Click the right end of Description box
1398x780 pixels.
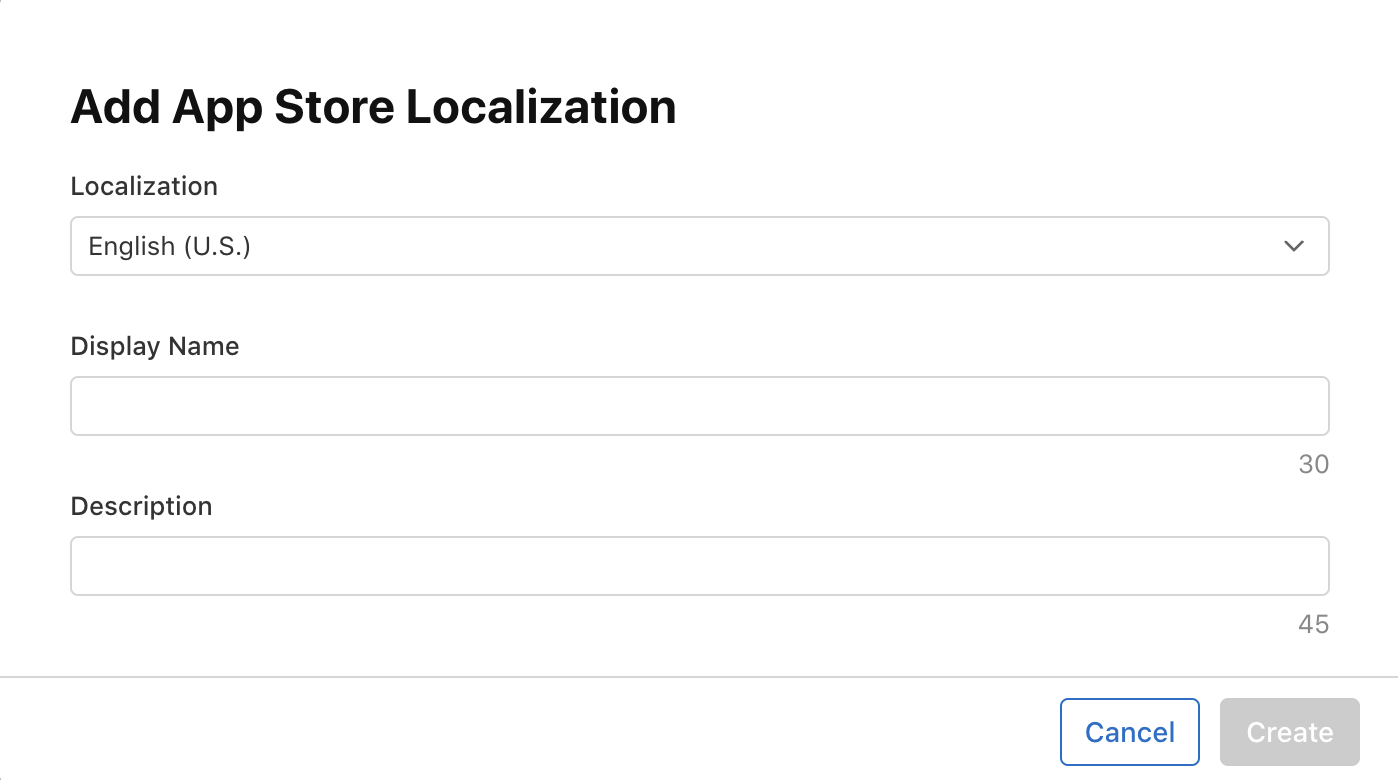1310,566
